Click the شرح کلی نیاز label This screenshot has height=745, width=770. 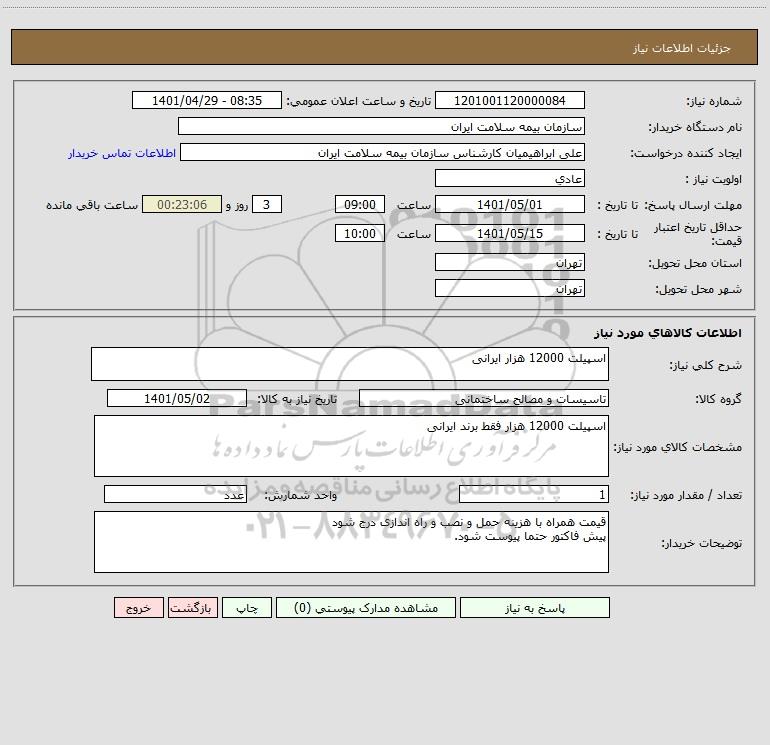coord(706,366)
